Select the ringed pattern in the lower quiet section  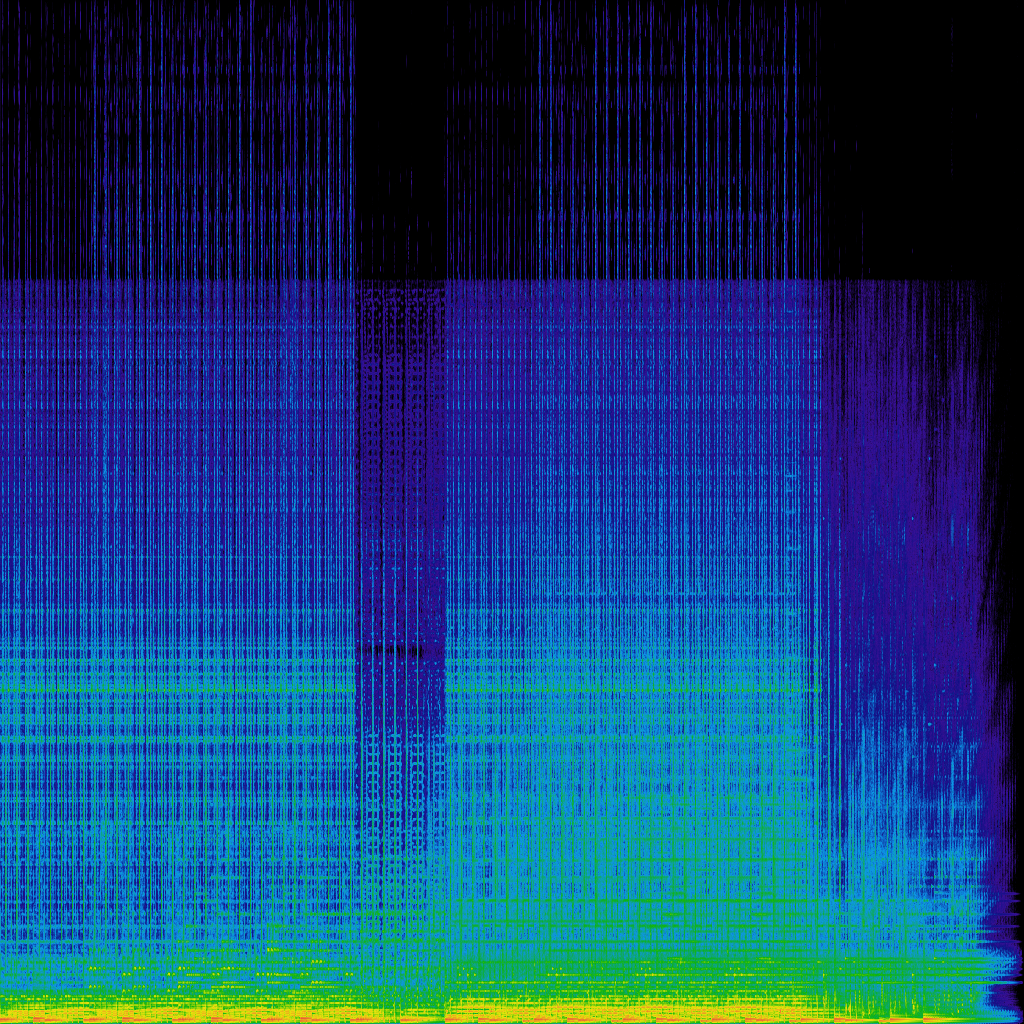coord(400,780)
